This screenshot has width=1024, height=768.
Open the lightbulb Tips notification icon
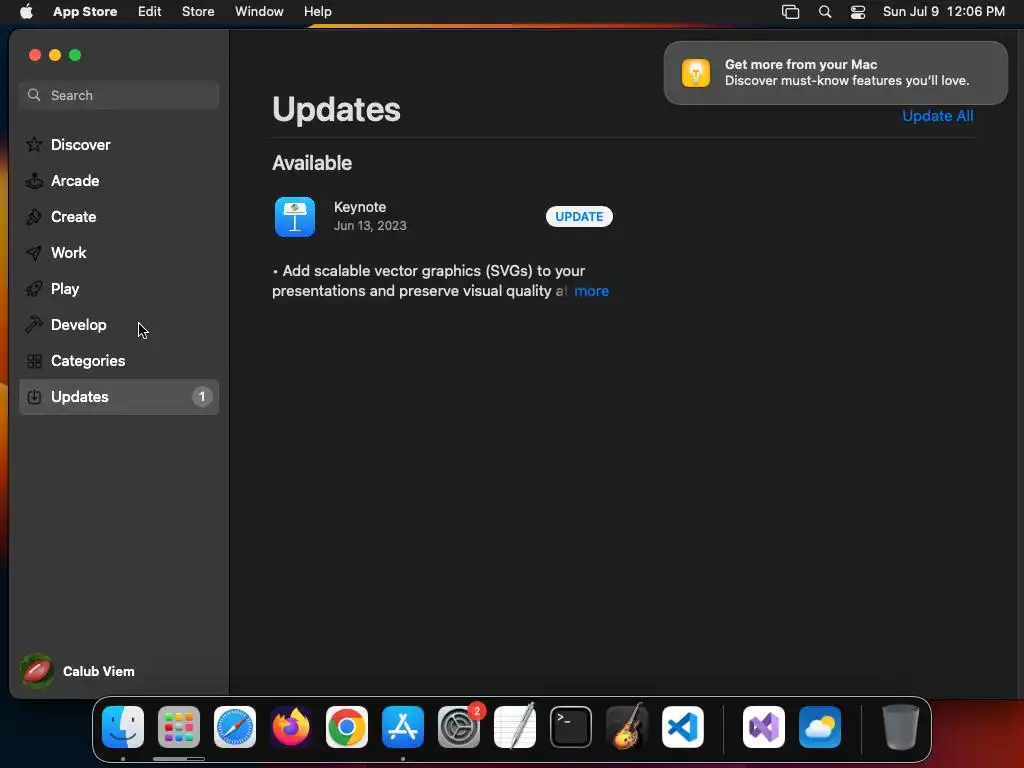[696, 72]
